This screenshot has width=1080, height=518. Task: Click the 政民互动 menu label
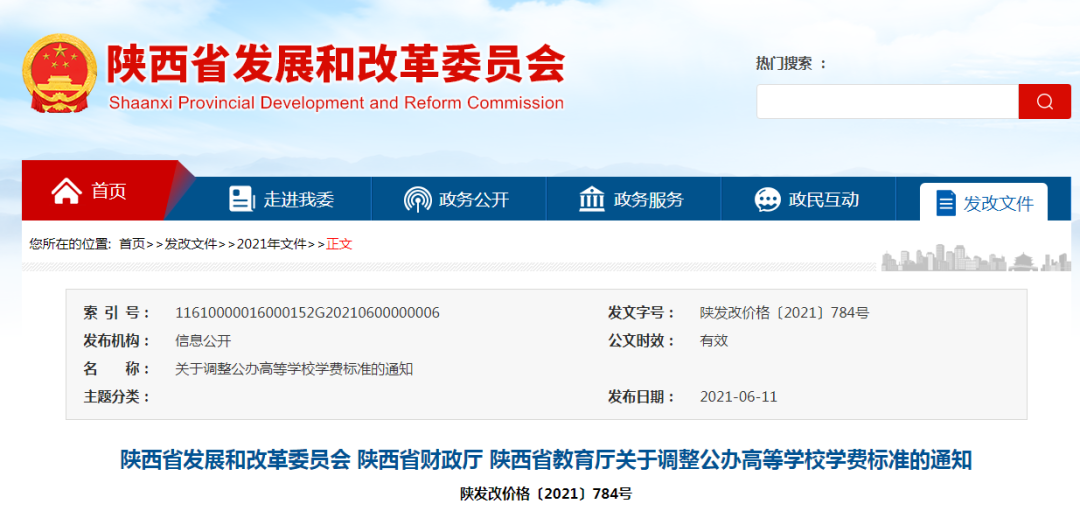point(824,200)
